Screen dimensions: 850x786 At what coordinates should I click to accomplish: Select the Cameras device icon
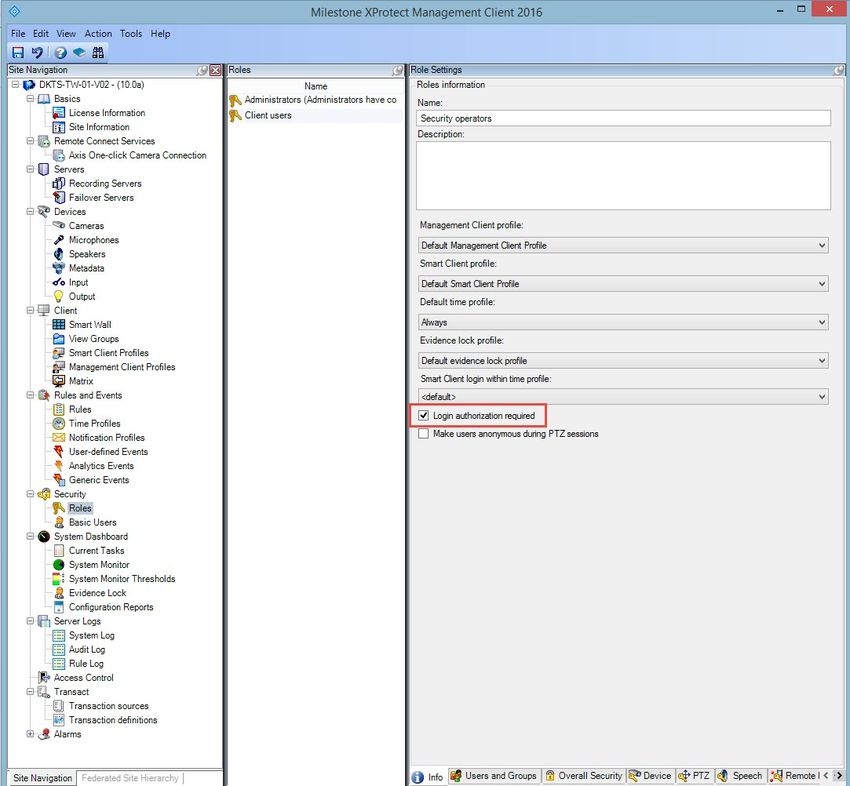(x=59, y=226)
